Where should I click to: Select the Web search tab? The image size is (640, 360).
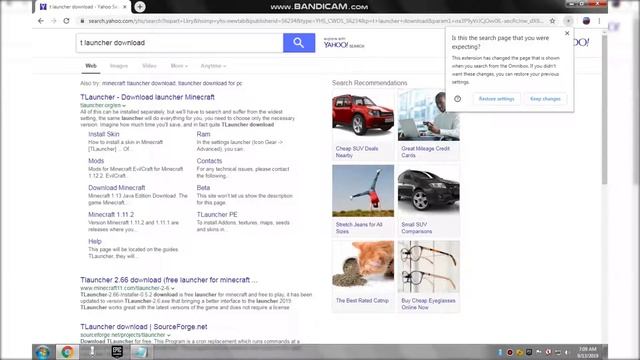click(x=91, y=66)
